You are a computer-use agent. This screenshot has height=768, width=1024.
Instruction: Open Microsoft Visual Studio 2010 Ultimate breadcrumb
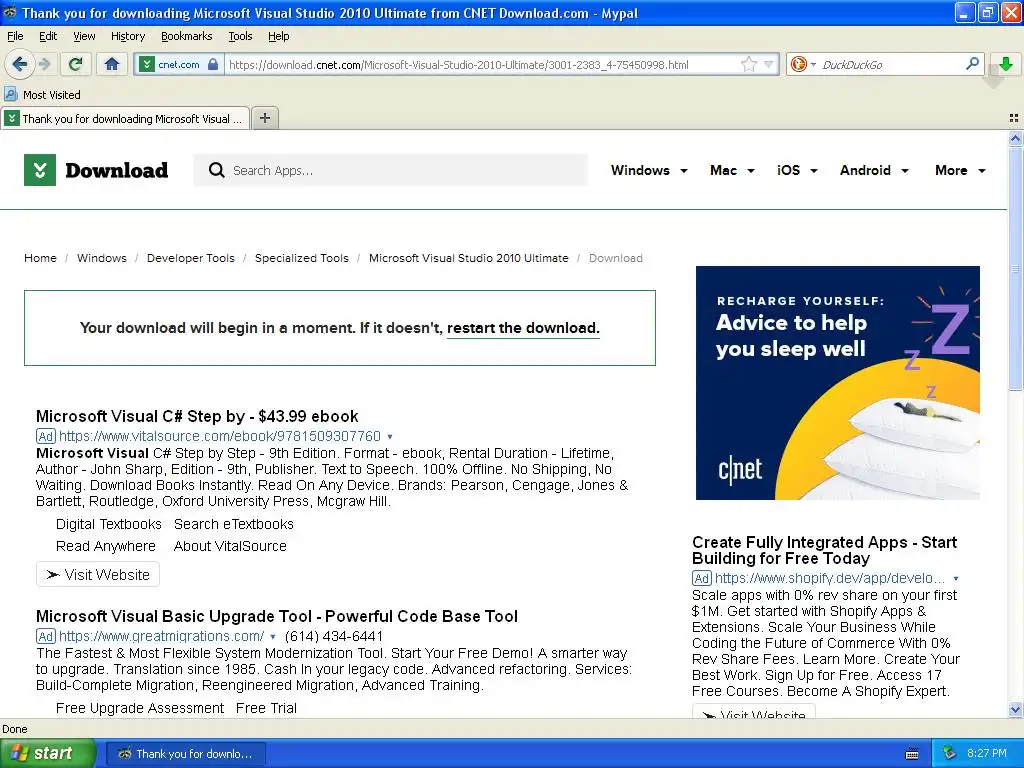[468, 258]
